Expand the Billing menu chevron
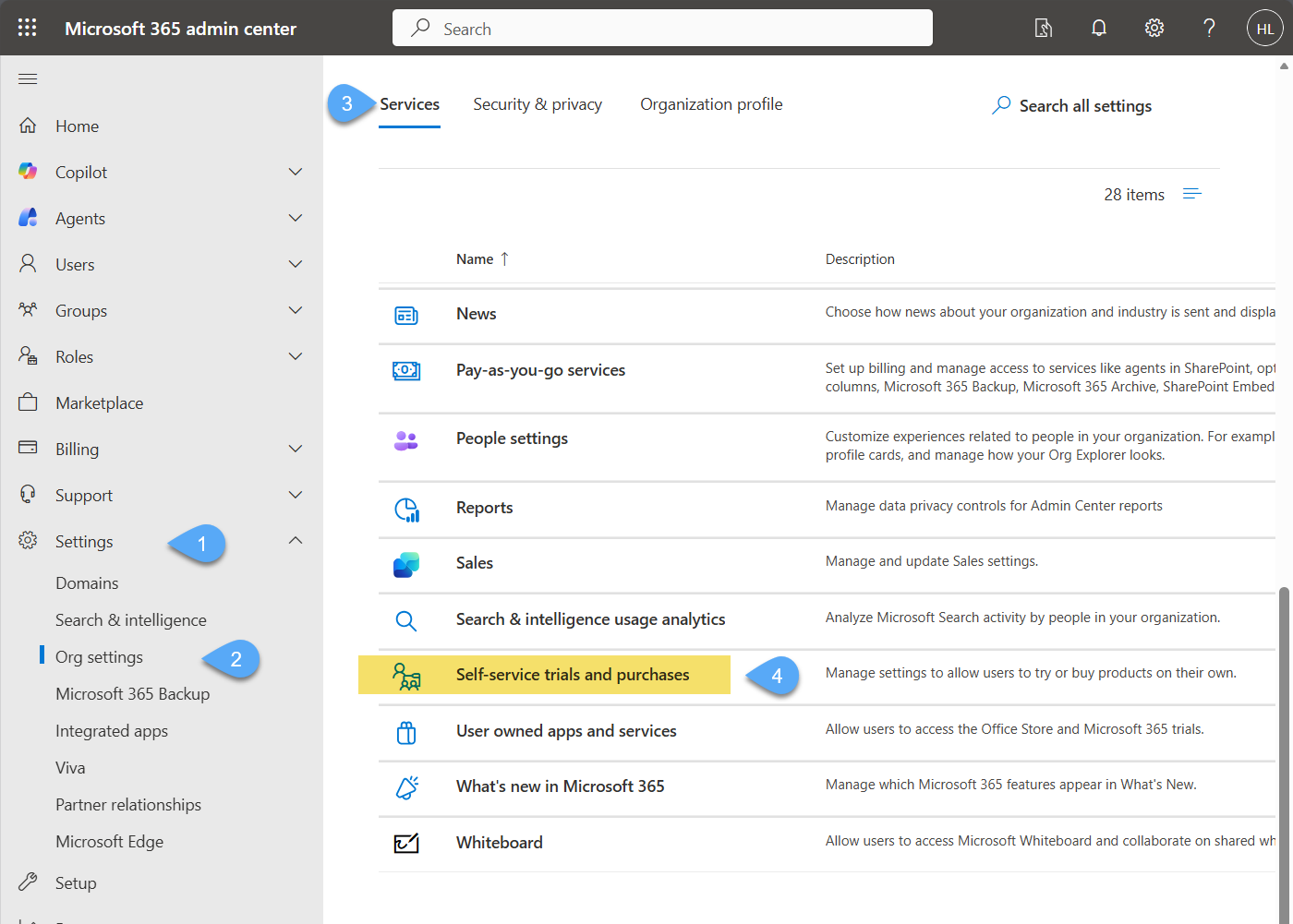The height and width of the screenshot is (924, 1293). (296, 449)
